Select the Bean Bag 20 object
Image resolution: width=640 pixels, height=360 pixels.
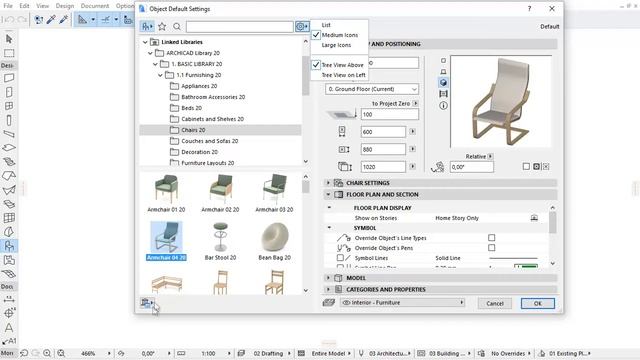point(274,241)
